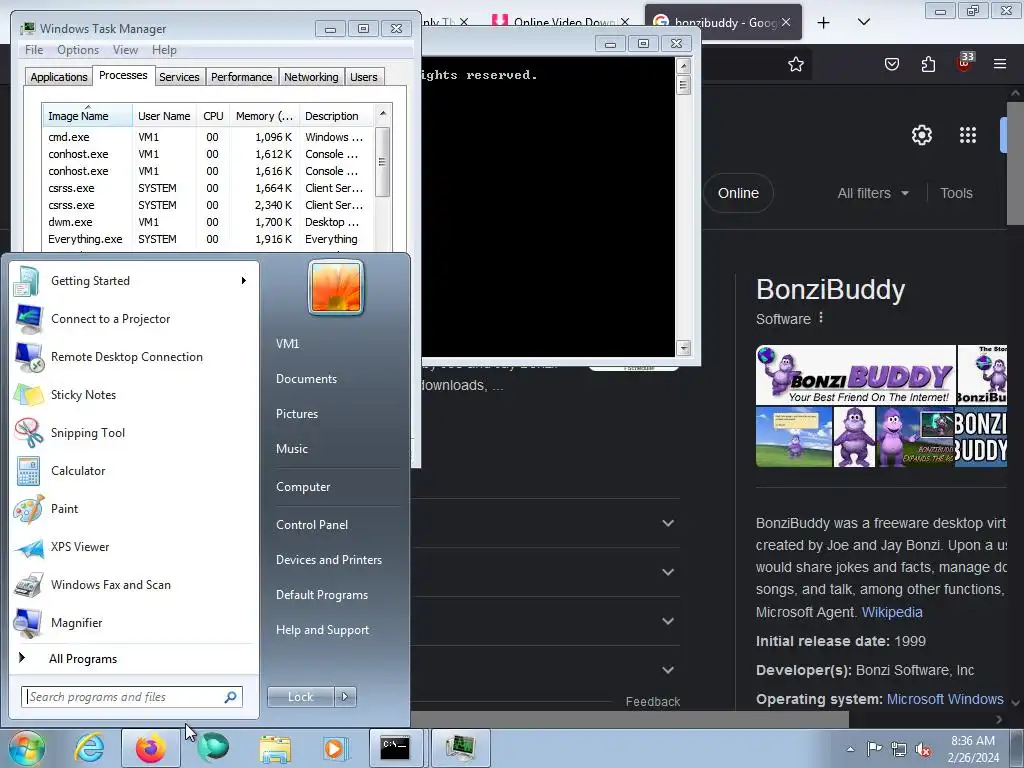Open the teal globe taskbar icon

213,748
